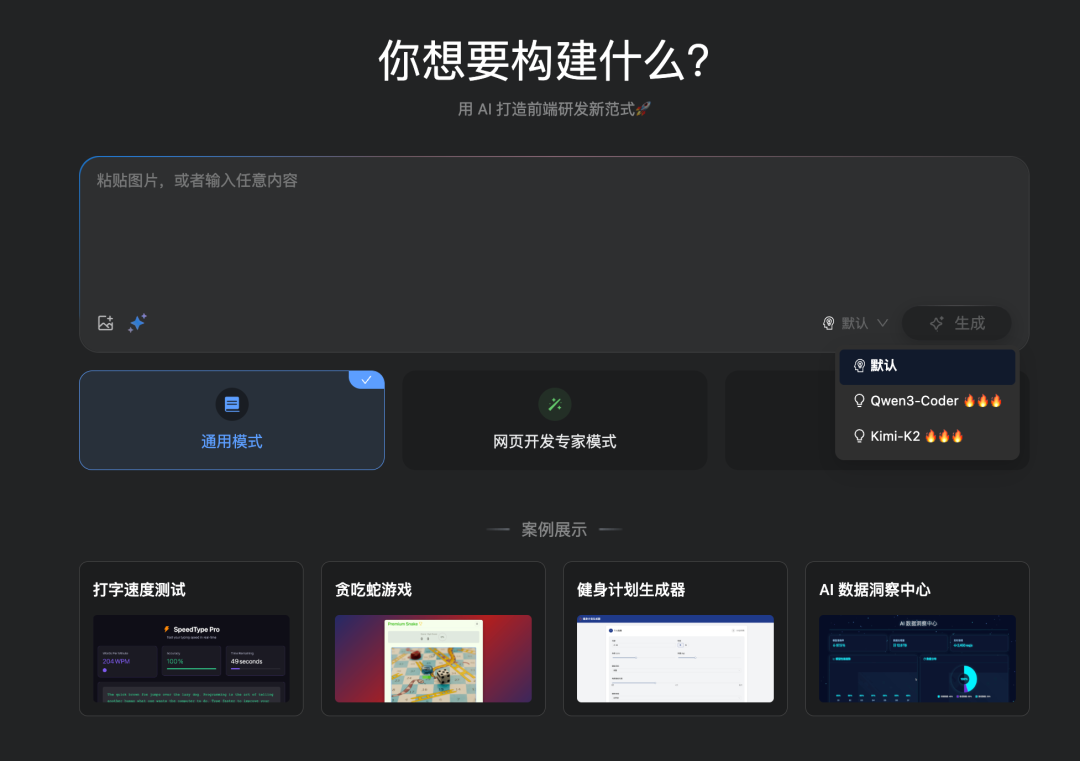
Task: Click the 通用模式 document icon
Action: [232, 404]
